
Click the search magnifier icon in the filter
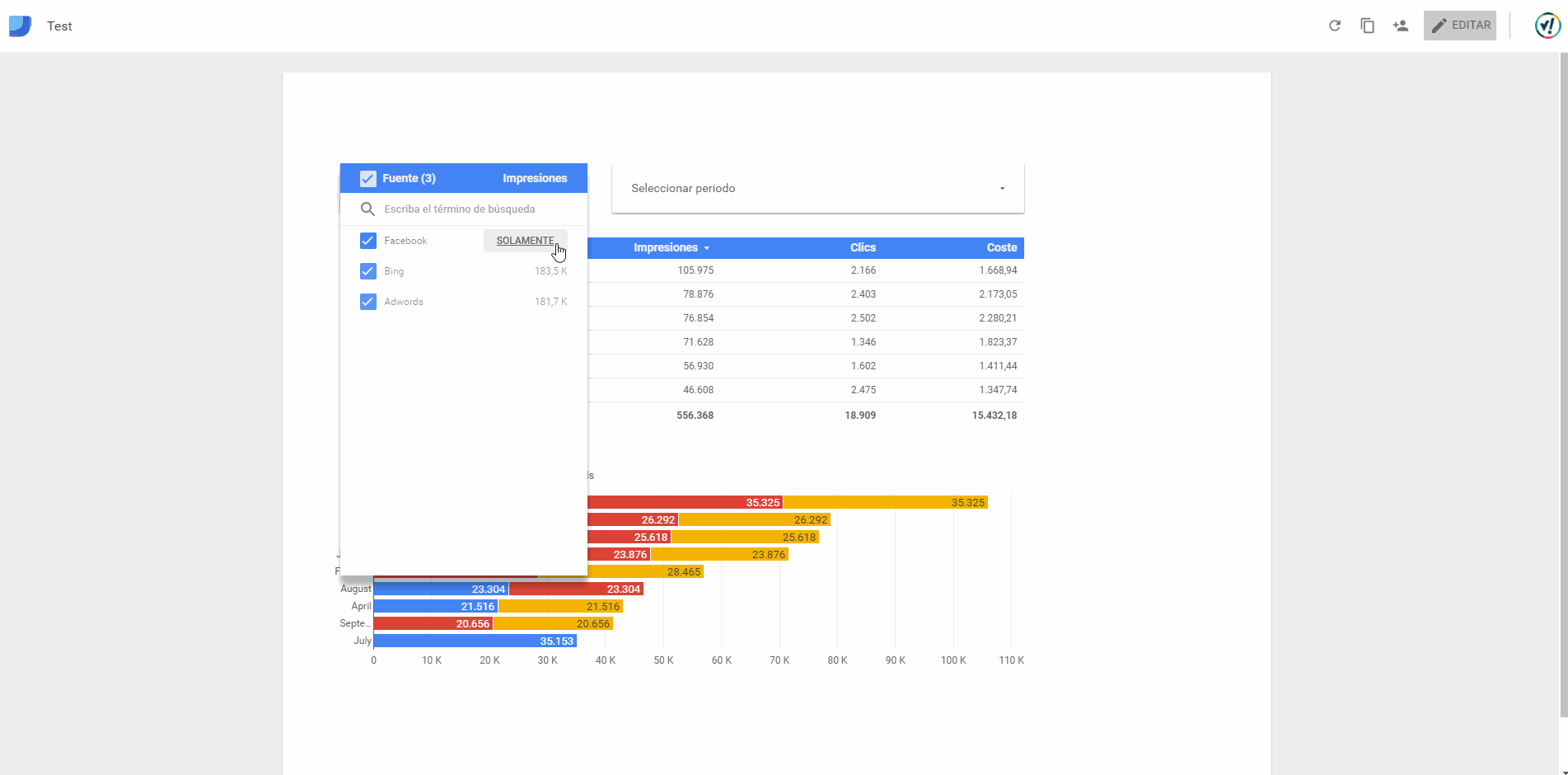(x=368, y=209)
